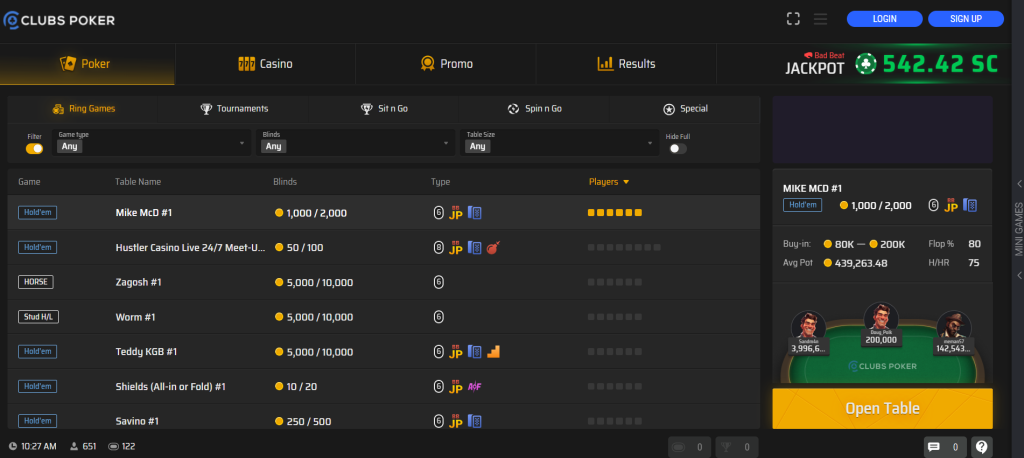Click the Mike McD #1 players fill indicator

click(x=615, y=213)
